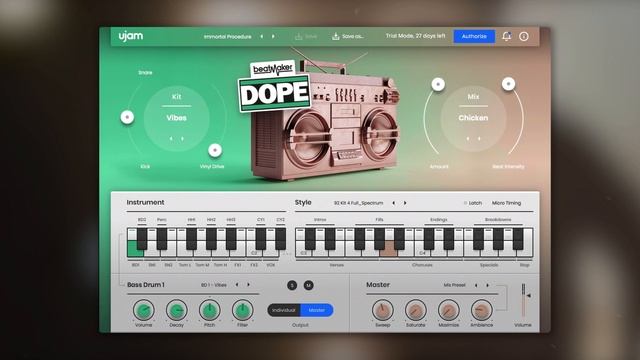Image resolution: width=640 pixels, height=360 pixels.
Task: Click the C4 style key
Action: coord(422,253)
